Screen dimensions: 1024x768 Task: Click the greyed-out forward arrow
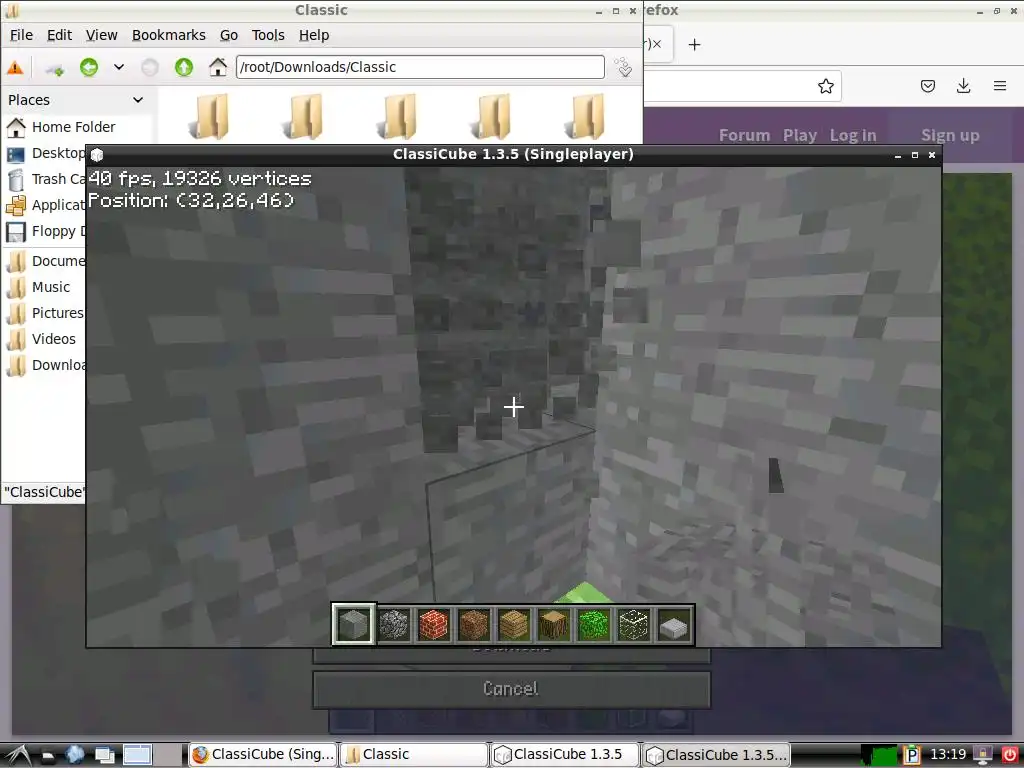click(150, 67)
